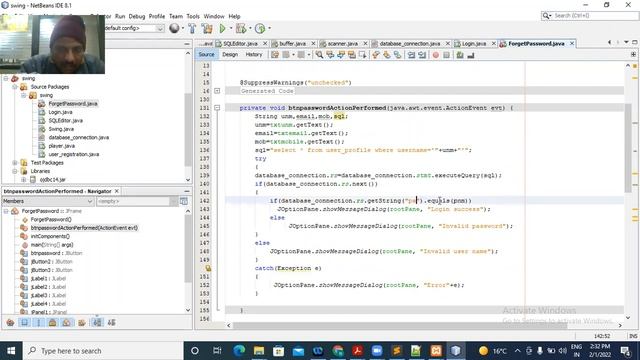Start macro recording with the red circle icon
640x360 pixels.
pos(436,55)
